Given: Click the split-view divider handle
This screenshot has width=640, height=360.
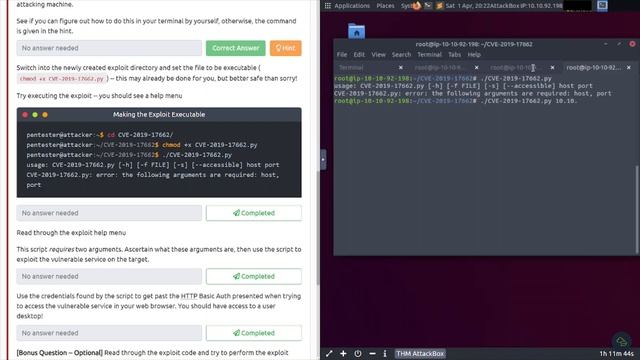Looking at the screenshot, I should pyautogui.click(x=323, y=159).
